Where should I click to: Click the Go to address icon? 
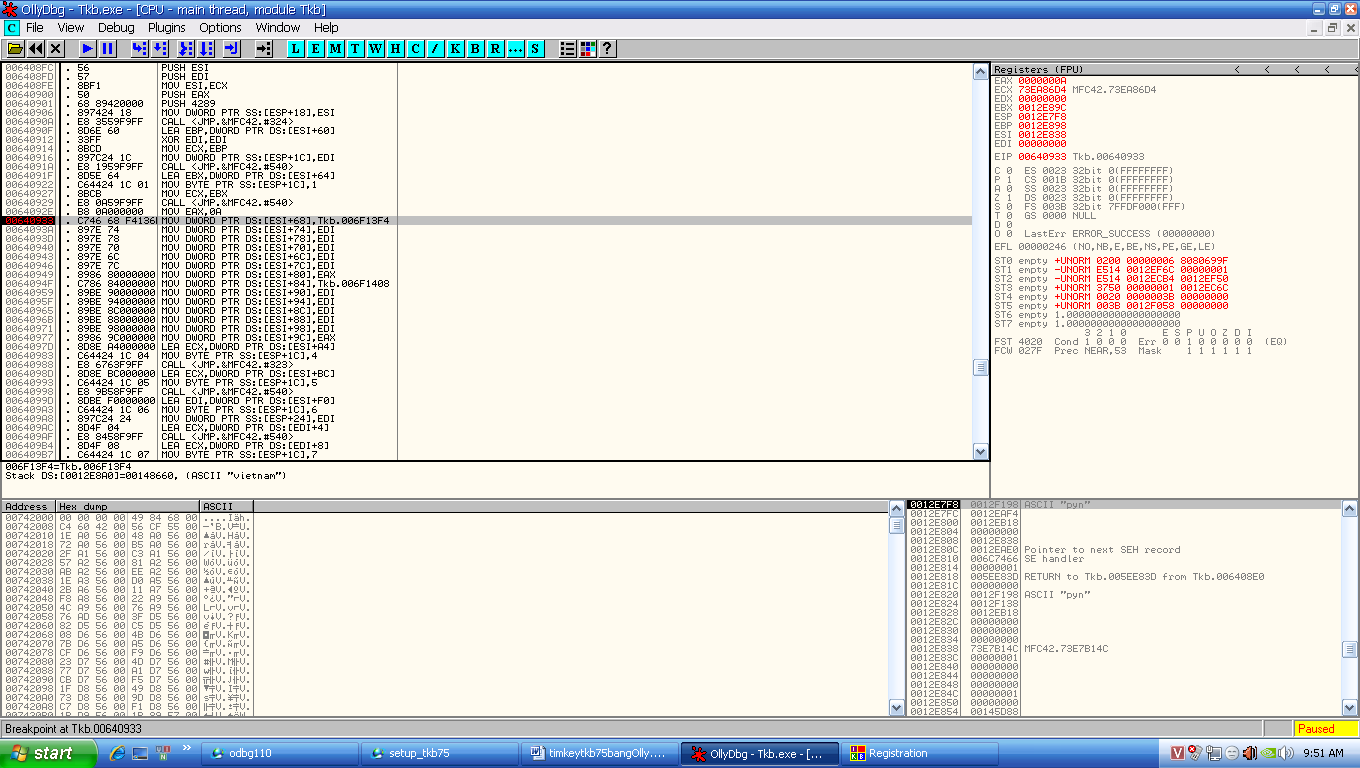(264, 48)
